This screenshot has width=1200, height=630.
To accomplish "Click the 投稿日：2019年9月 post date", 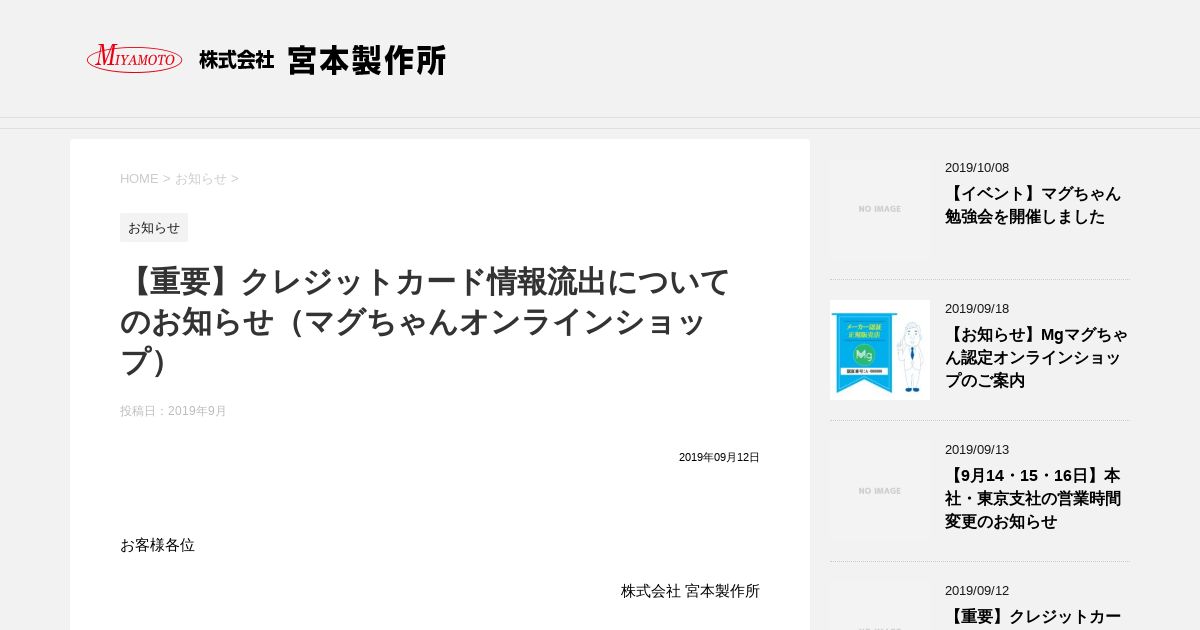I will click(173, 411).
